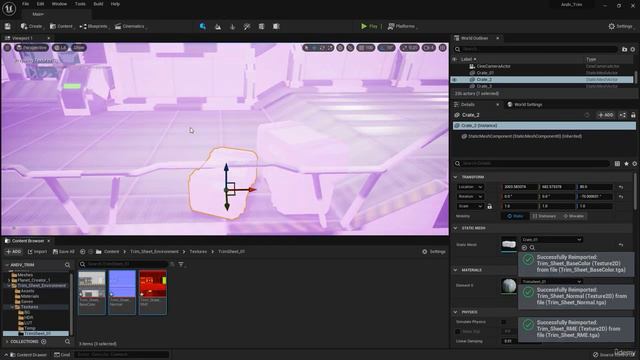This screenshot has width=640, height=360.
Task: Click Save All in Content Browser
Action: pos(63,252)
